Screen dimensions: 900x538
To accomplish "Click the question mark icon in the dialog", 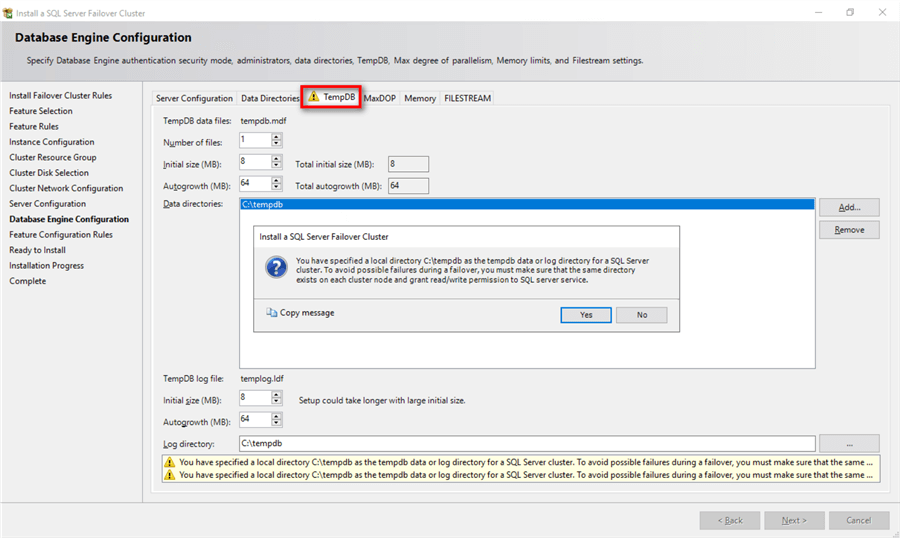I will (276, 268).
